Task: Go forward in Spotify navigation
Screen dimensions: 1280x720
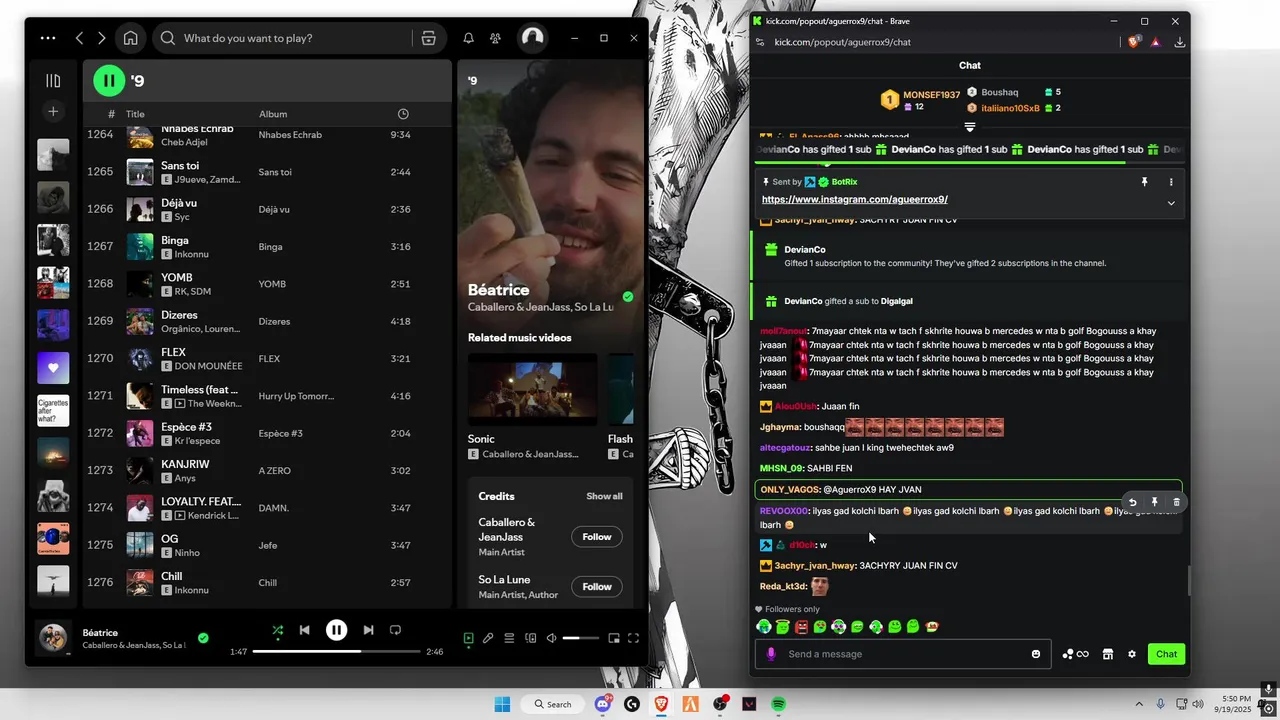Action: [x=101, y=38]
